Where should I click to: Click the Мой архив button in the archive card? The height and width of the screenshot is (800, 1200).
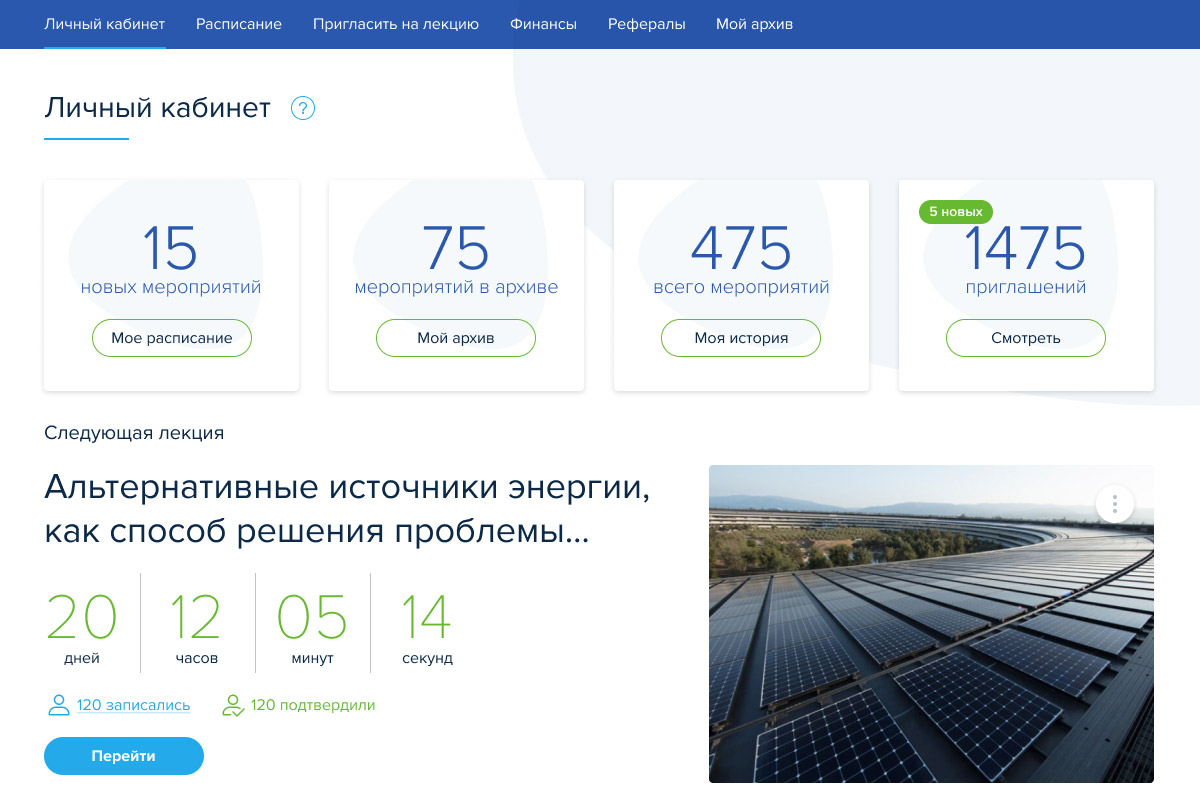[x=456, y=338]
